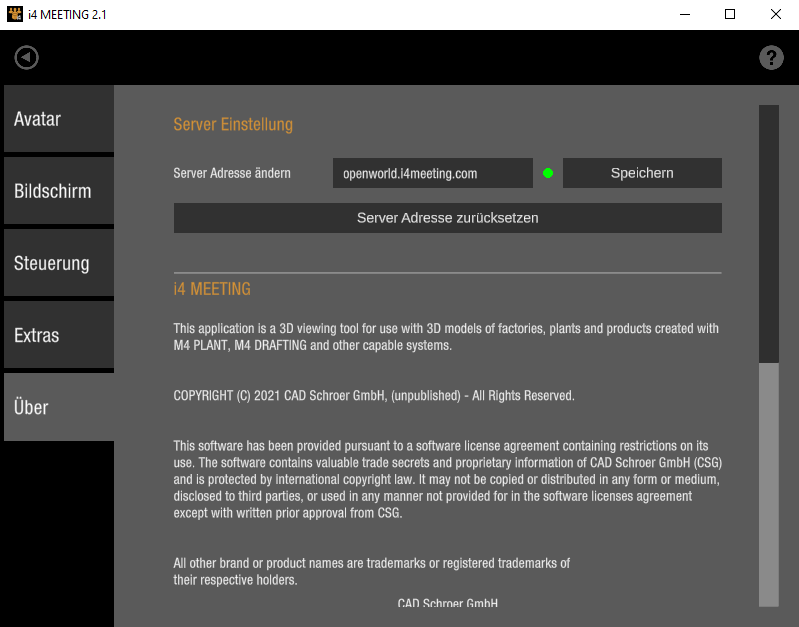Select the Steuerung tab

pyautogui.click(x=58, y=264)
